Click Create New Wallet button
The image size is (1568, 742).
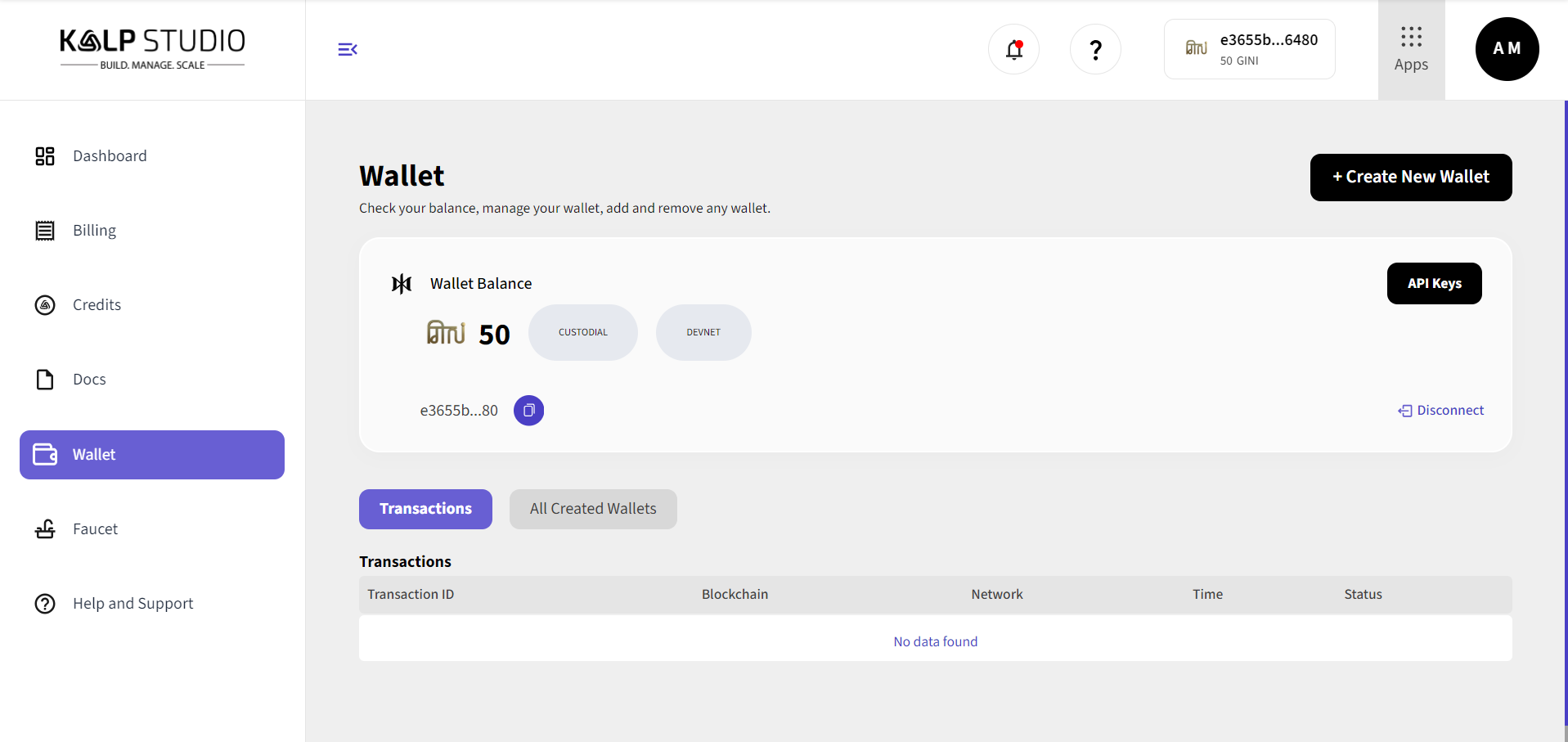click(1411, 178)
